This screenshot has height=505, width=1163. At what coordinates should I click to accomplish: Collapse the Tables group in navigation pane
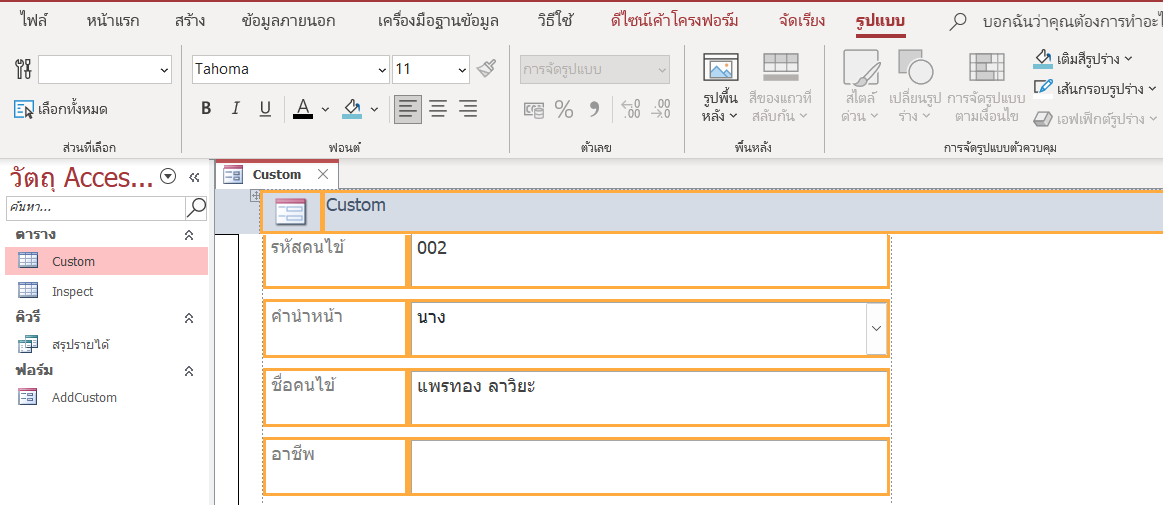coord(189,235)
